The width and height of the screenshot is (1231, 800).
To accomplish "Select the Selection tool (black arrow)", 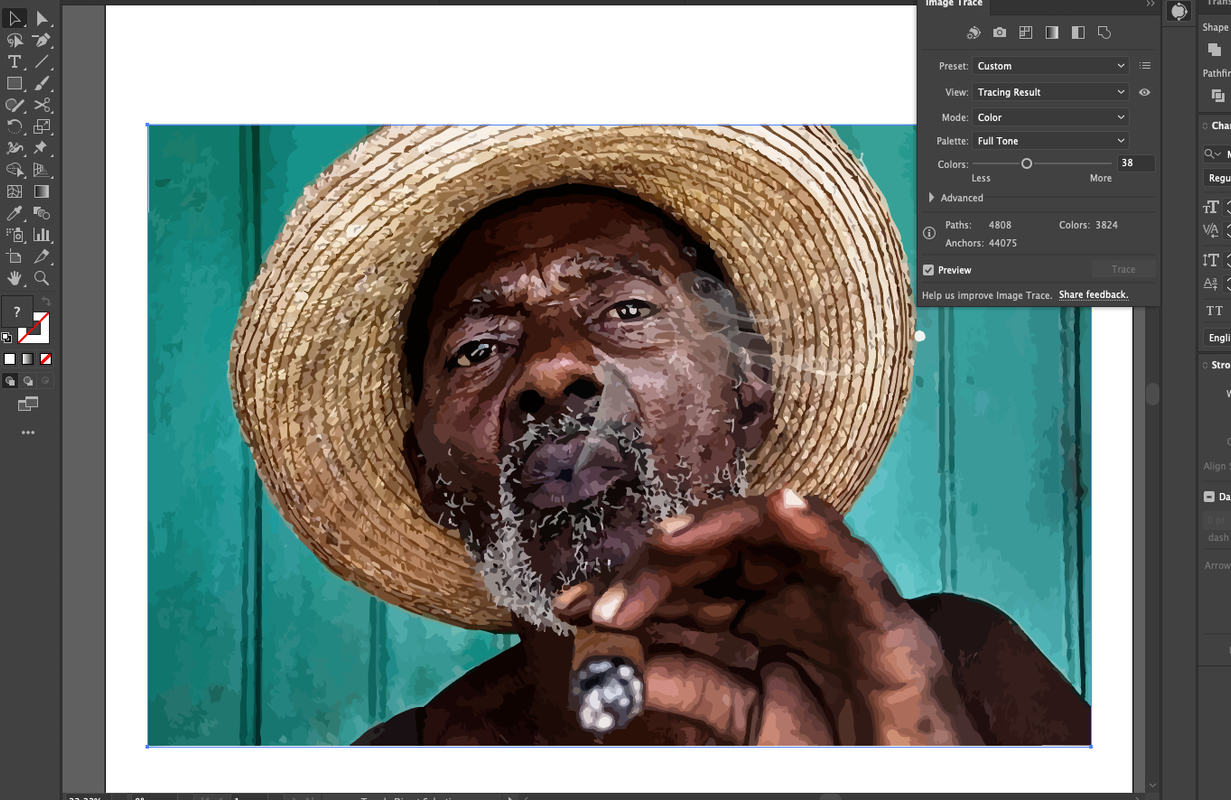I will click(x=15, y=19).
